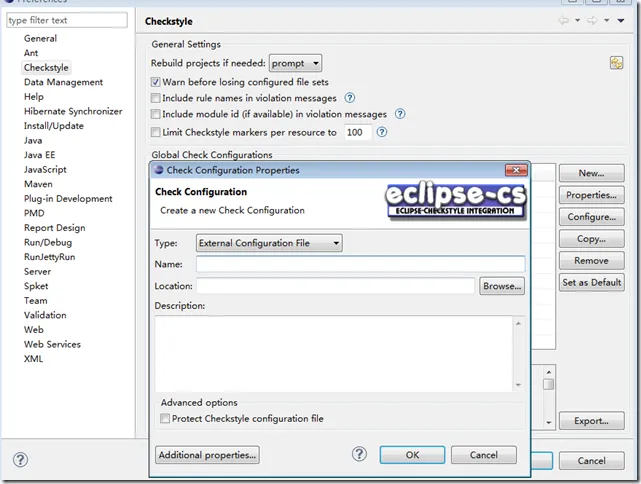The height and width of the screenshot is (484, 641).
Task: Open Server preferences
Action: coord(37,271)
